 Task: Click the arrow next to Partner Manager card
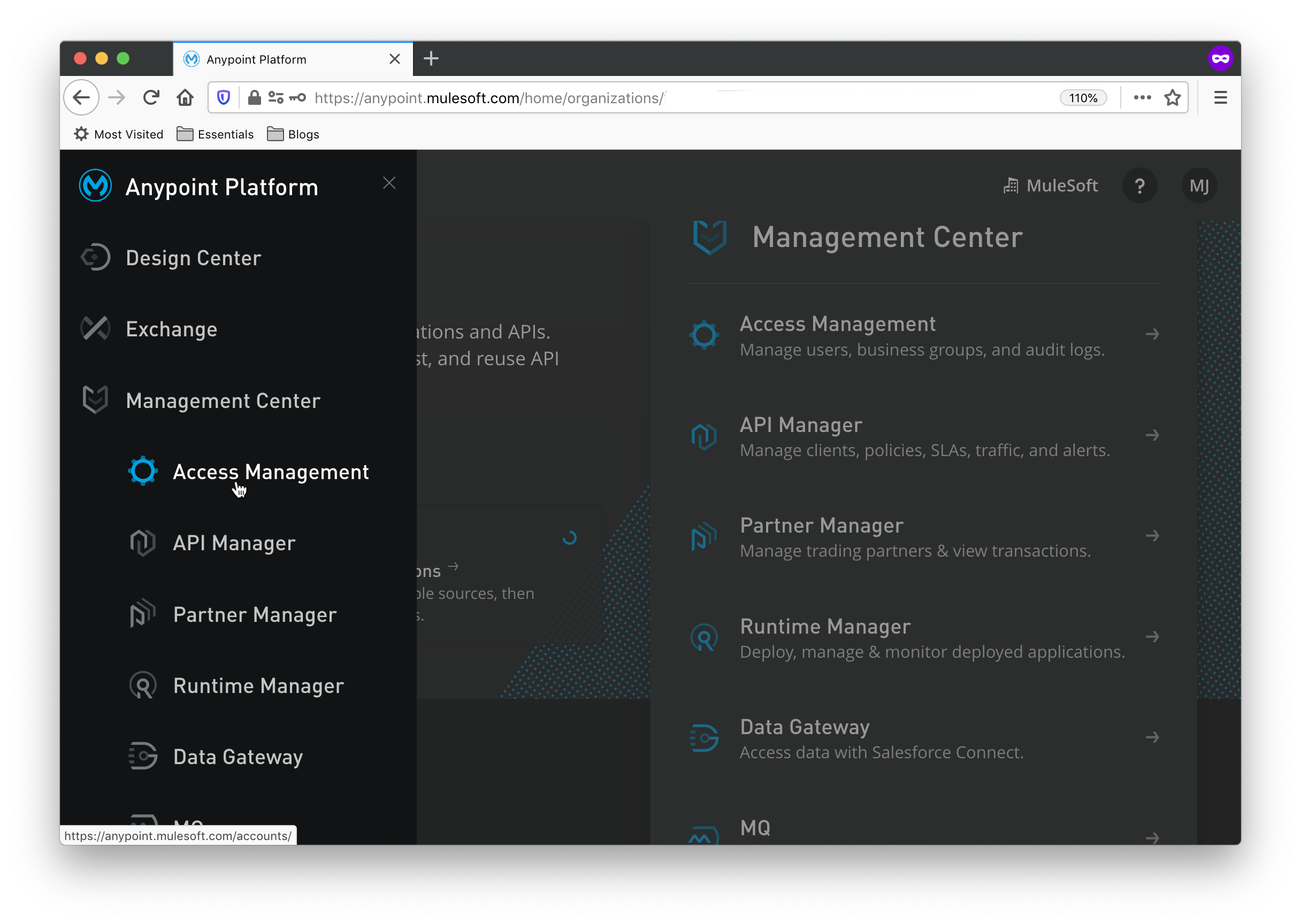1152,536
